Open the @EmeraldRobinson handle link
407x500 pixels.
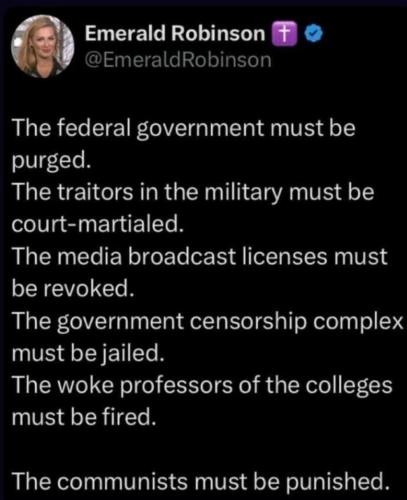[178, 60]
